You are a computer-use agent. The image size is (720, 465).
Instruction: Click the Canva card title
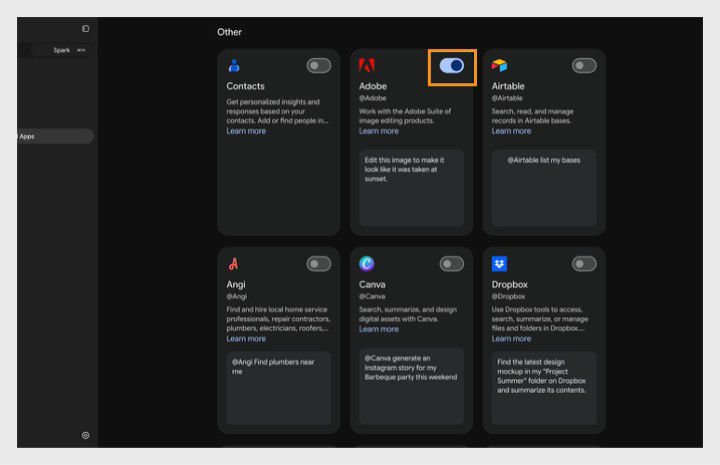coord(372,285)
